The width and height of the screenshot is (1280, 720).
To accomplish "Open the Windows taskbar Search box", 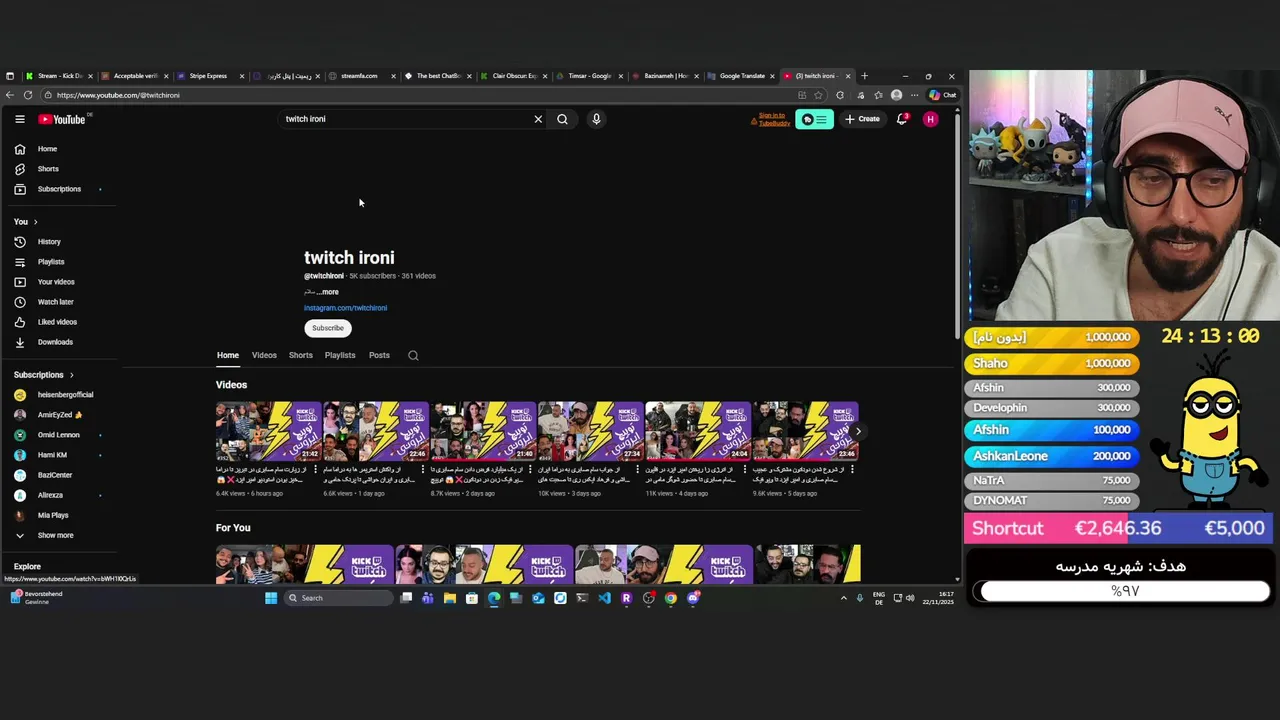I will pyautogui.click(x=339, y=598).
